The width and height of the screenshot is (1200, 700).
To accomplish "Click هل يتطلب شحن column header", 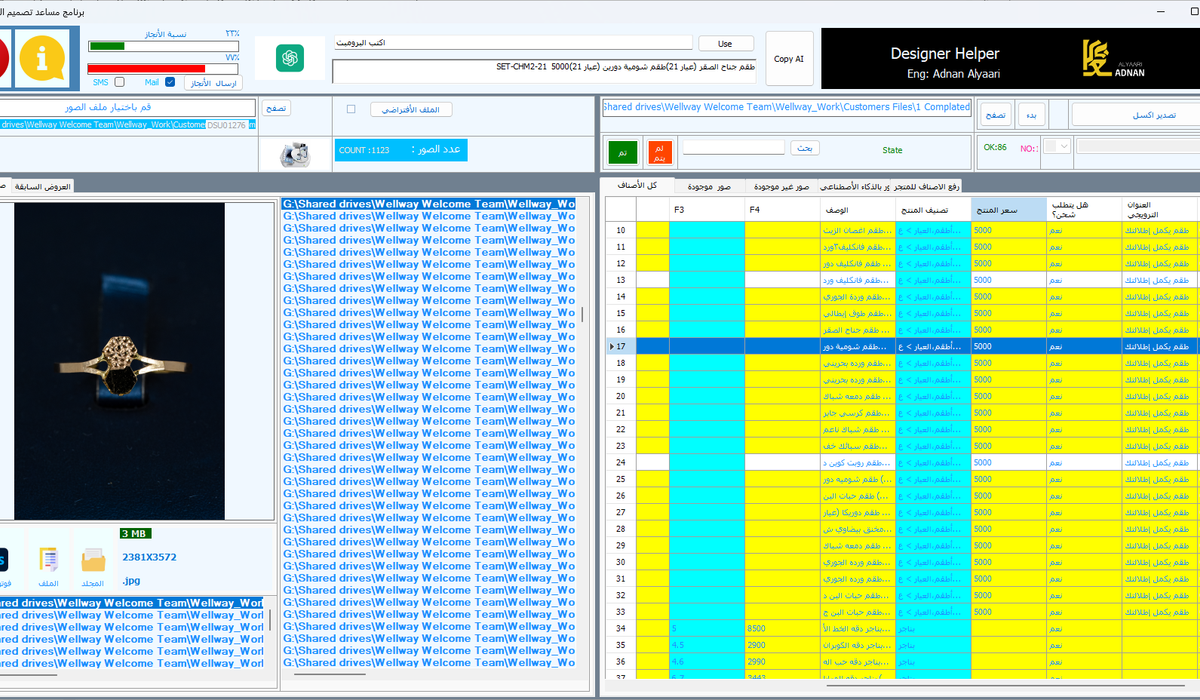I will pyautogui.click(x=1083, y=210).
